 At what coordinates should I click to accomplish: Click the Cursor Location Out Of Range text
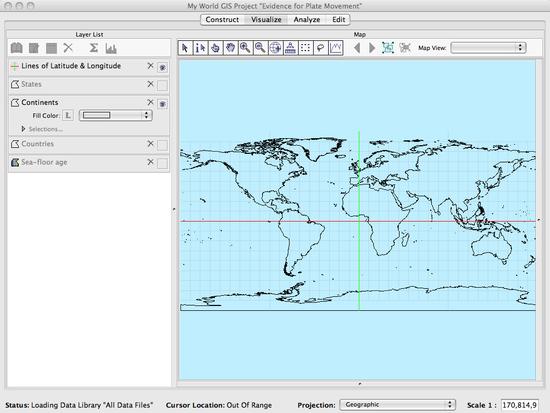tap(219, 405)
